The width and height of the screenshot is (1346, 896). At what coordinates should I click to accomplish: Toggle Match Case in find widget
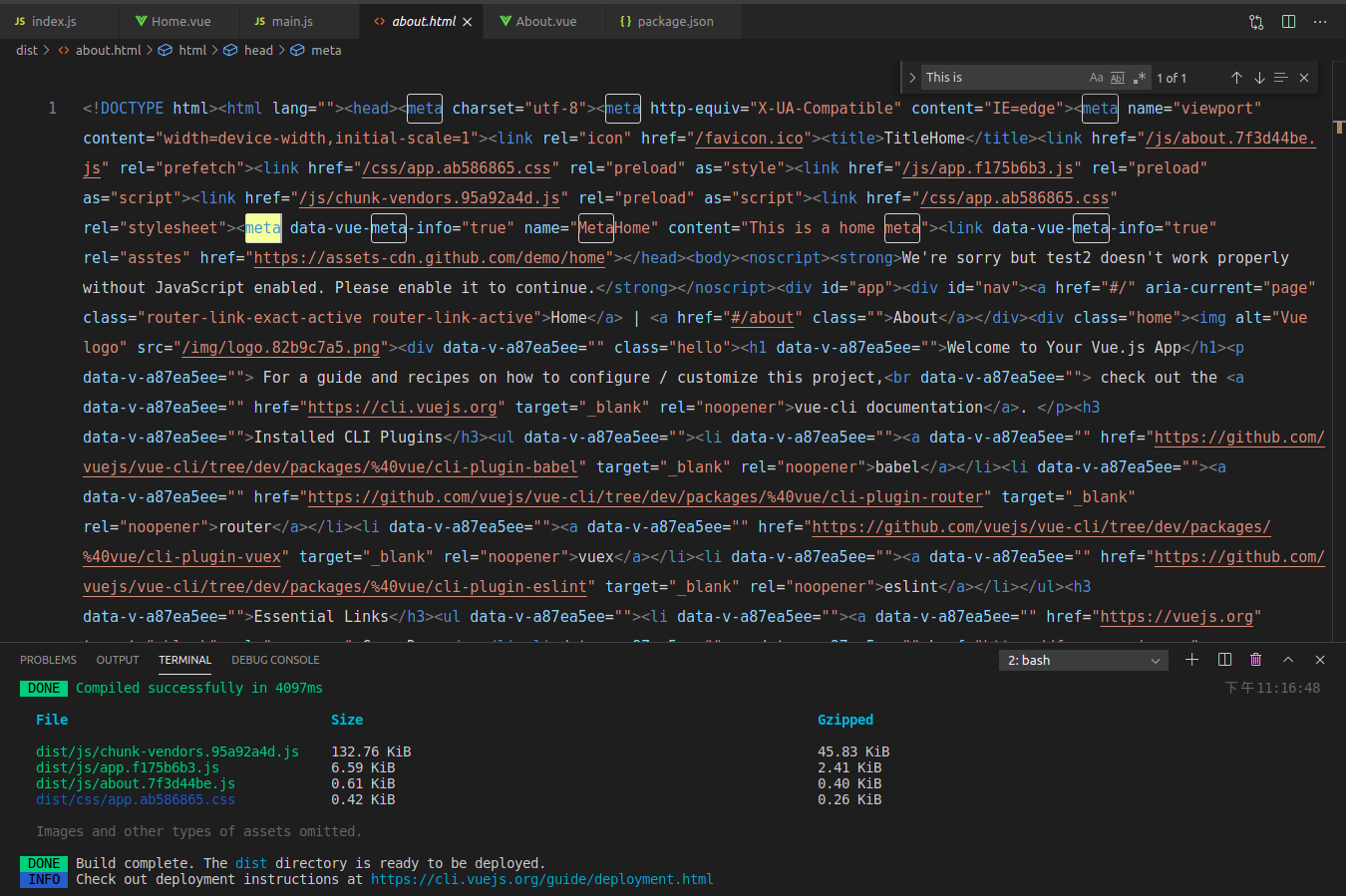click(1096, 78)
